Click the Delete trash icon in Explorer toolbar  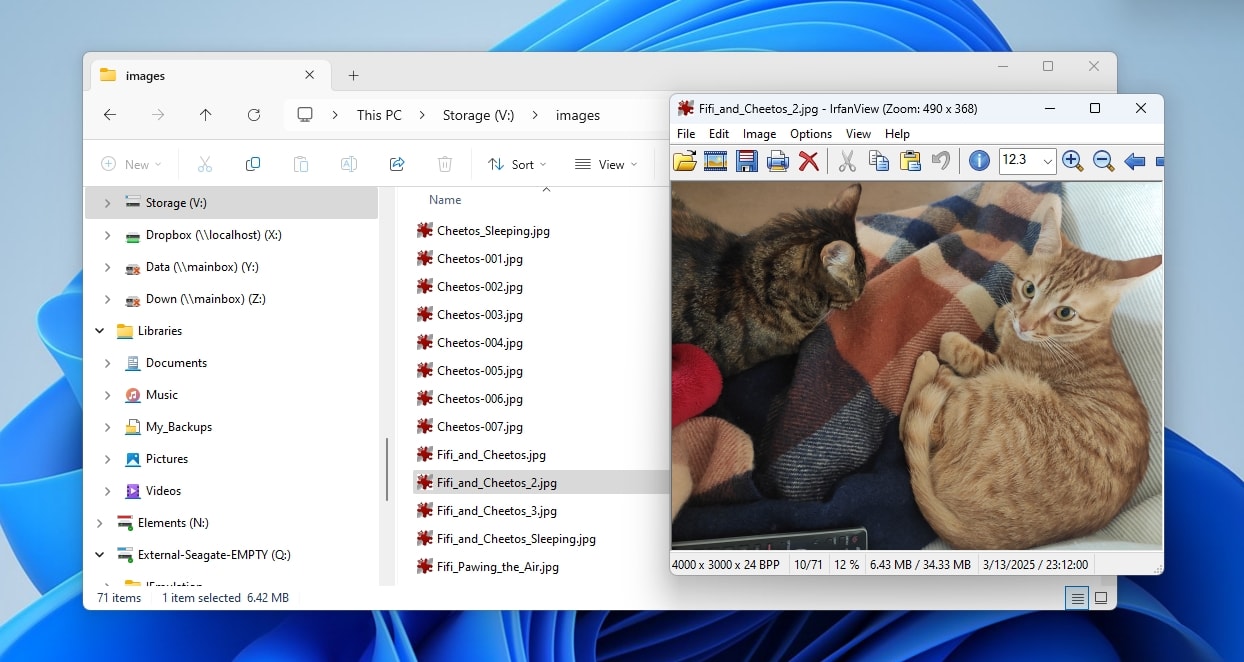[445, 164]
